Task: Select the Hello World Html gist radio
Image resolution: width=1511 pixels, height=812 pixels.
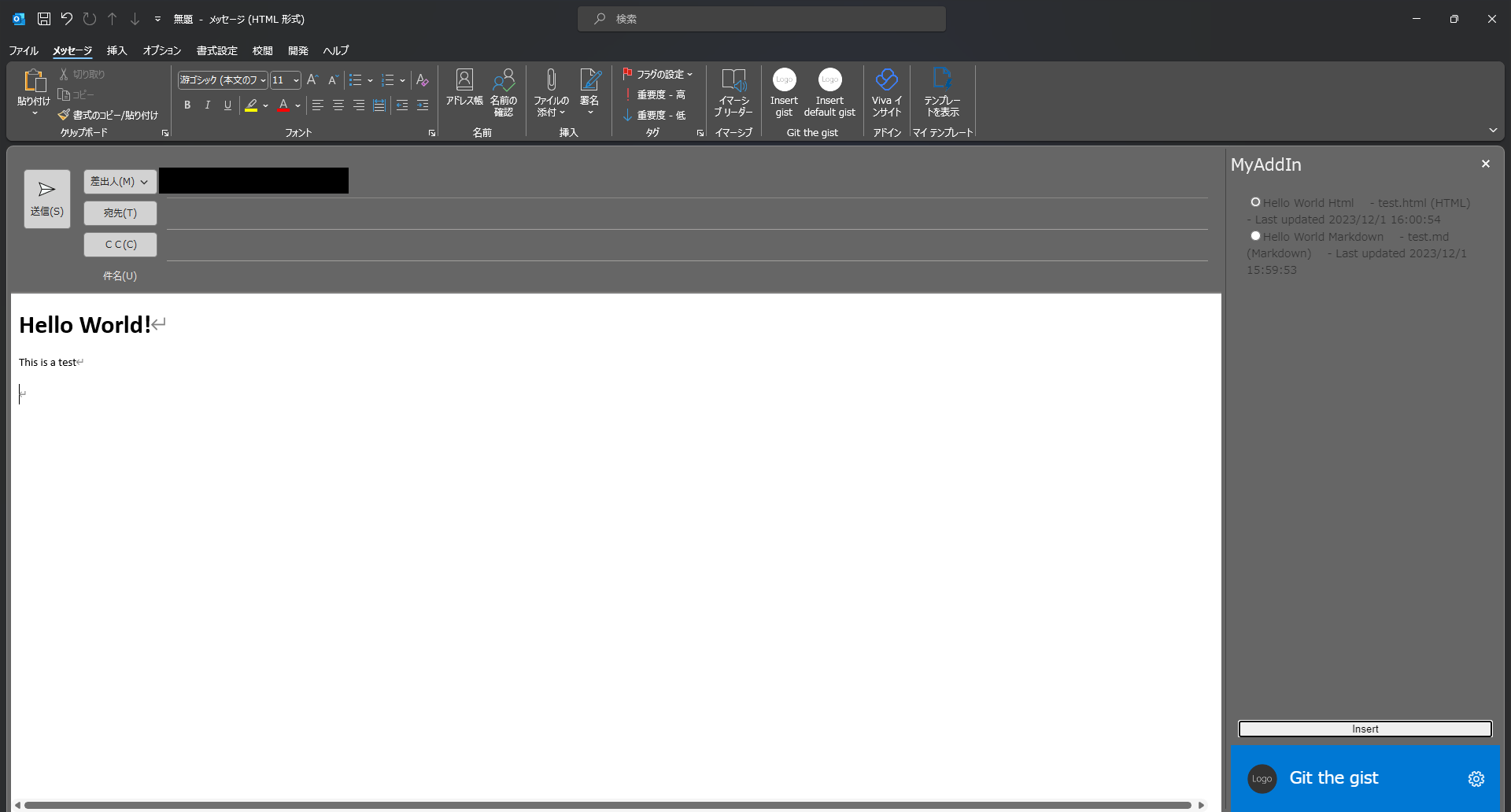Action: point(1255,202)
